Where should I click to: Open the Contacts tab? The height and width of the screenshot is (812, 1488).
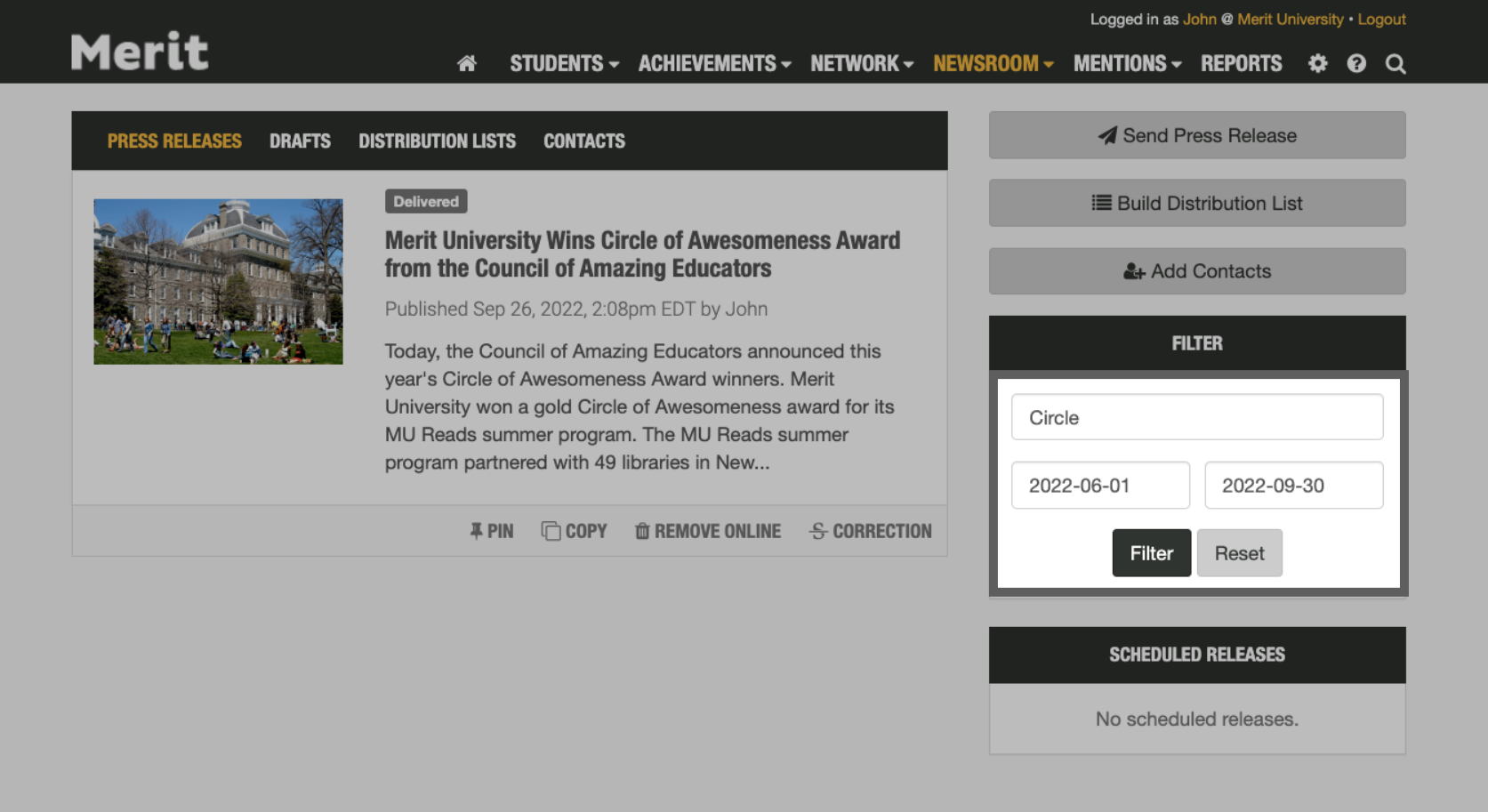click(x=583, y=141)
